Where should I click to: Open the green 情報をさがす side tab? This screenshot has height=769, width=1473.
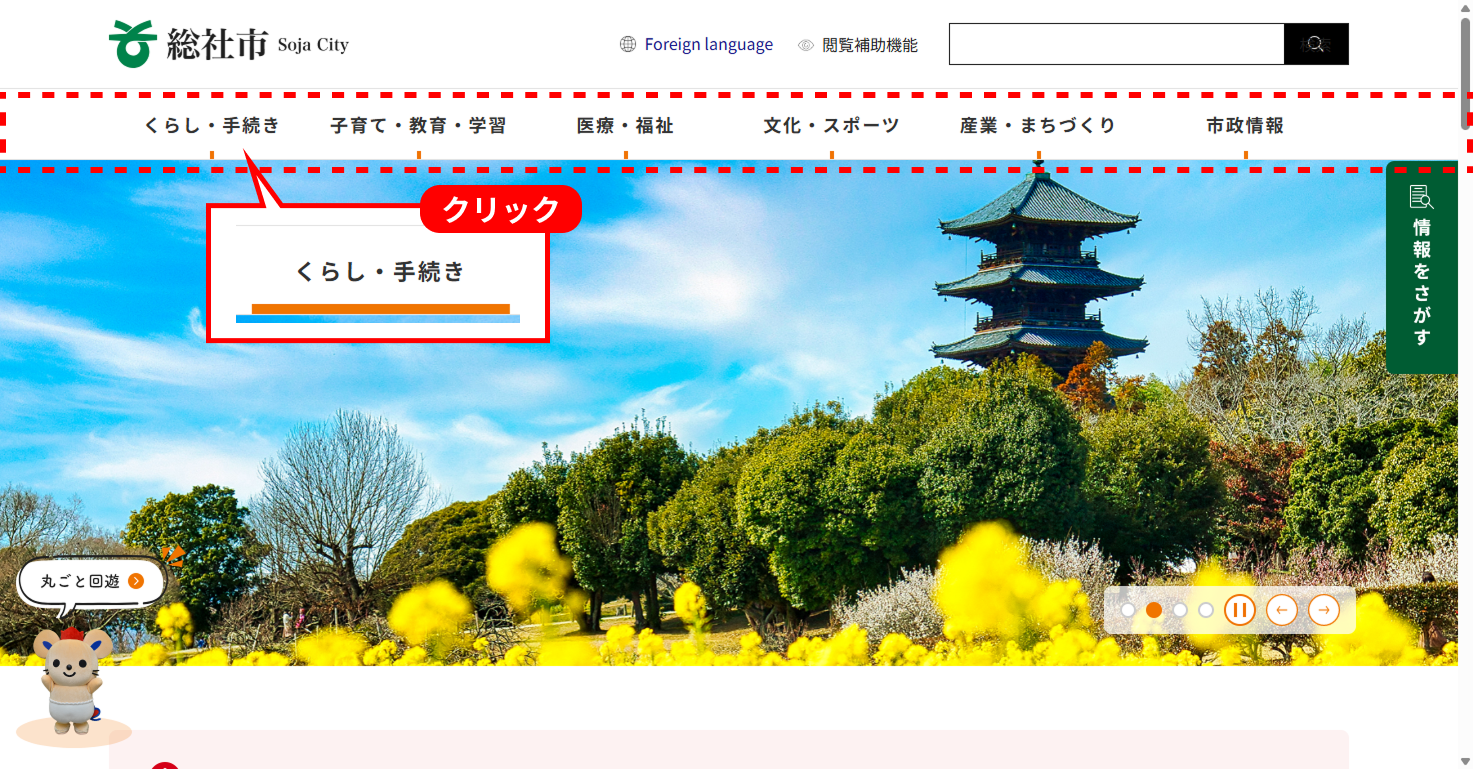pyautogui.click(x=1421, y=267)
